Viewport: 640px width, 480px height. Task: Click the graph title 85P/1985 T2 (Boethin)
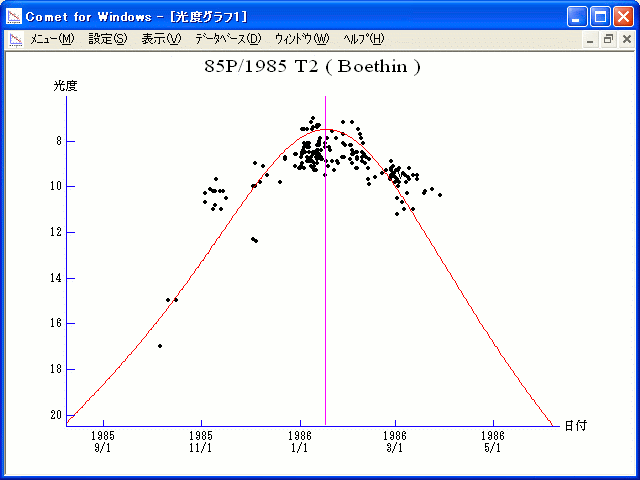pyautogui.click(x=311, y=67)
